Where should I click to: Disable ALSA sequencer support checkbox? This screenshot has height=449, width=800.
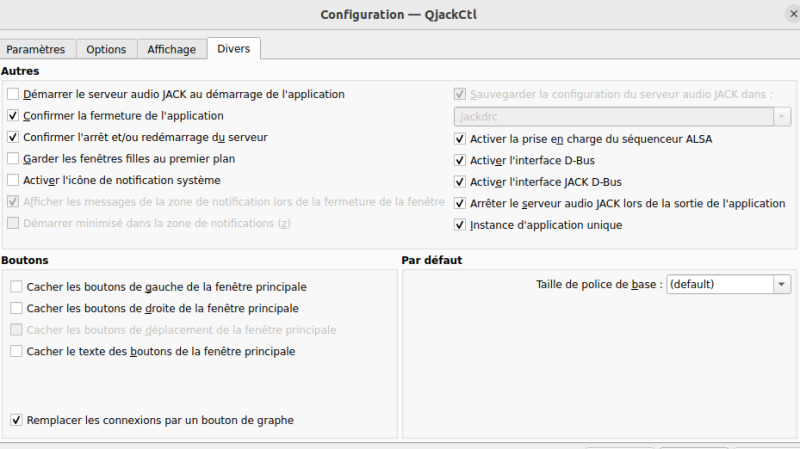tap(461, 139)
